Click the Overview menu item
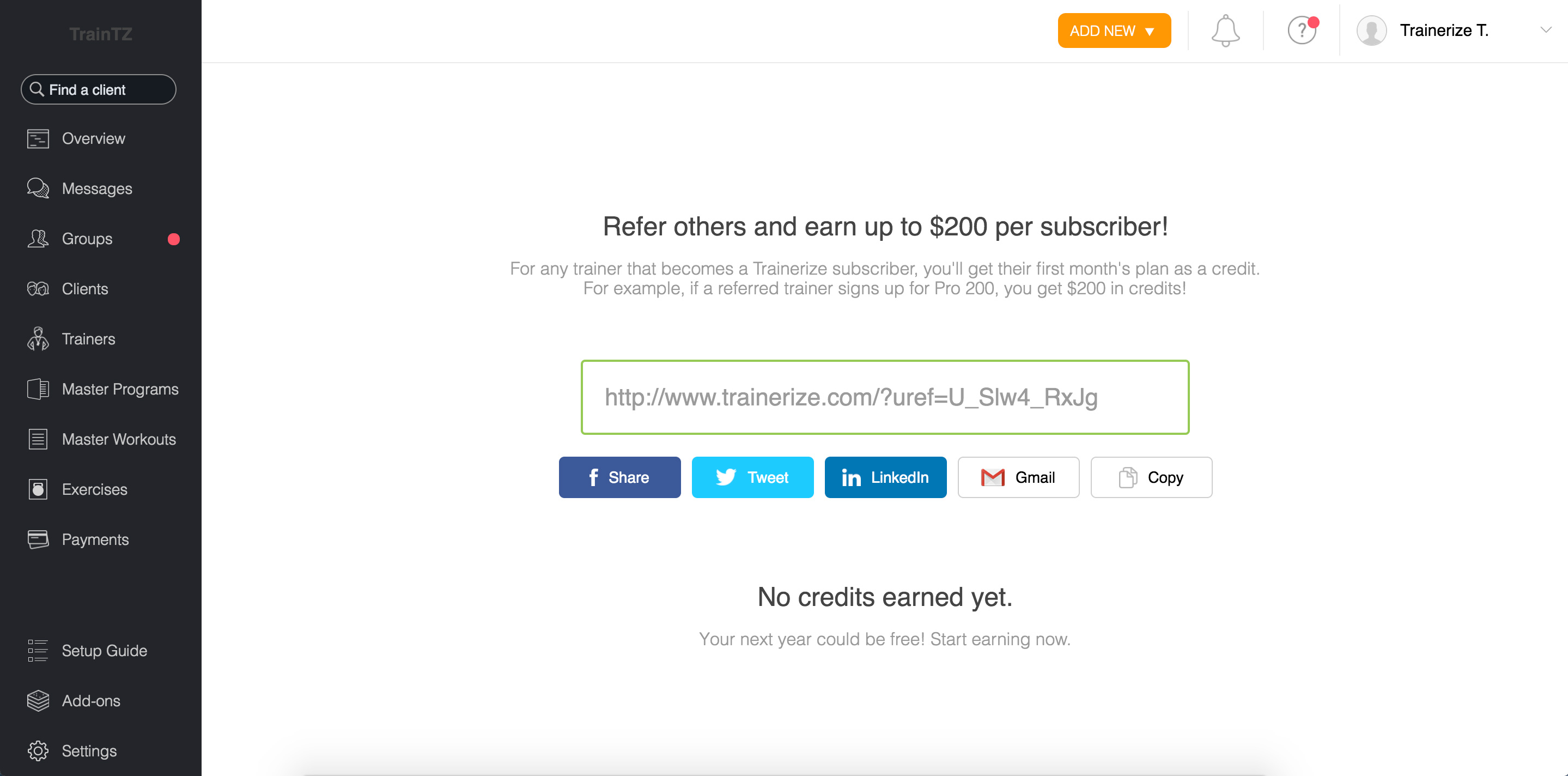Viewport: 1568px width, 776px height. pos(94,138)
